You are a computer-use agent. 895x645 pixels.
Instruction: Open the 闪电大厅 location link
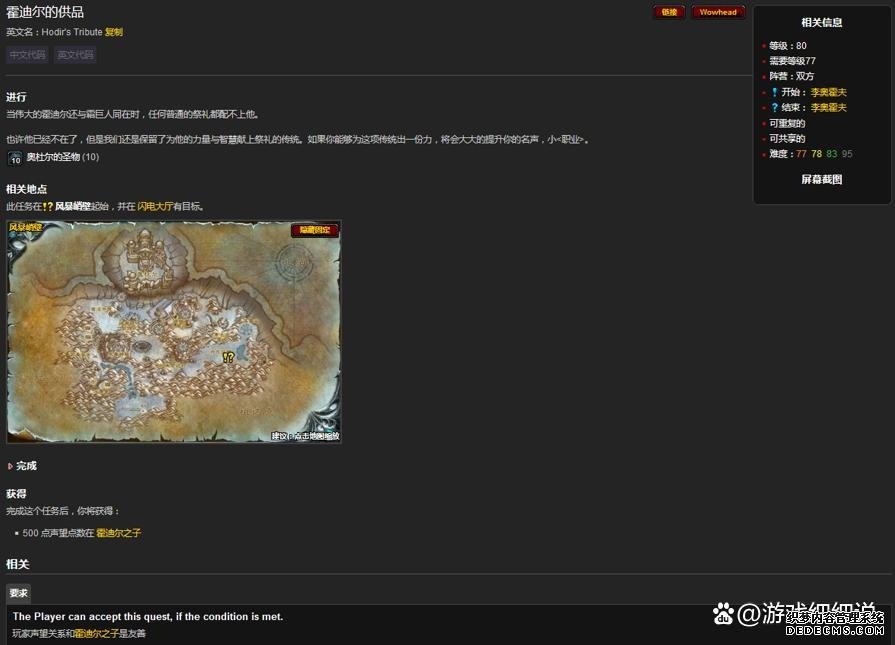[154, 206]
